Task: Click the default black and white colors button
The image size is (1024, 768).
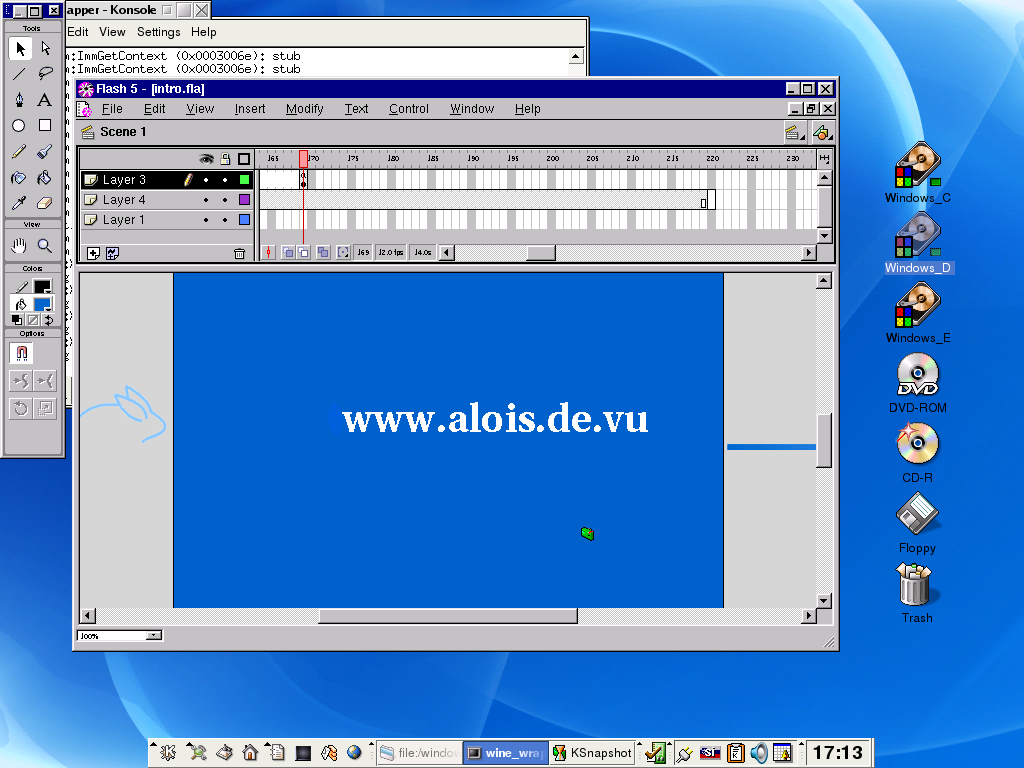Action: (17, 320)
